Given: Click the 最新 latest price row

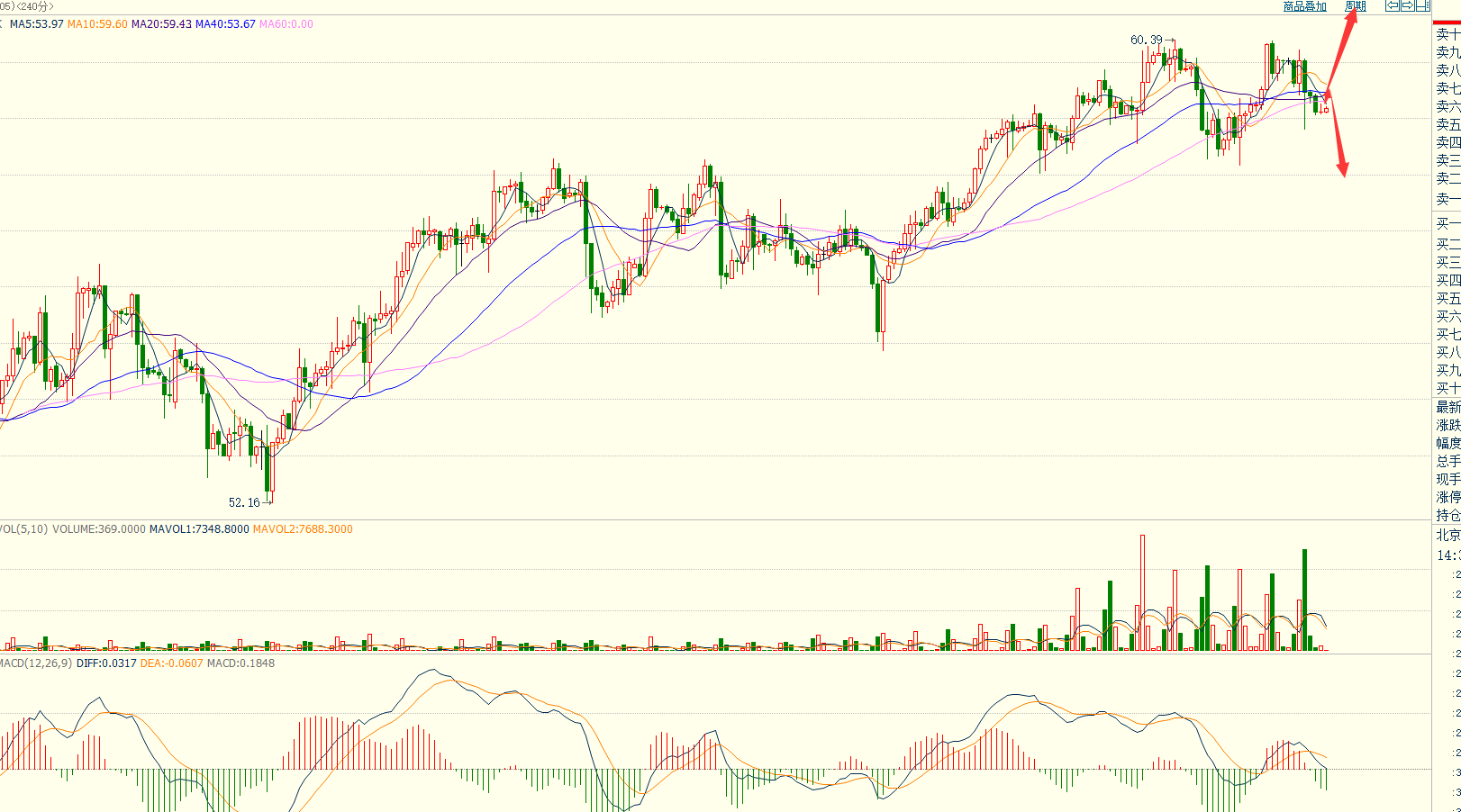Looking at the screenshot, I should tap(1447, 408).
